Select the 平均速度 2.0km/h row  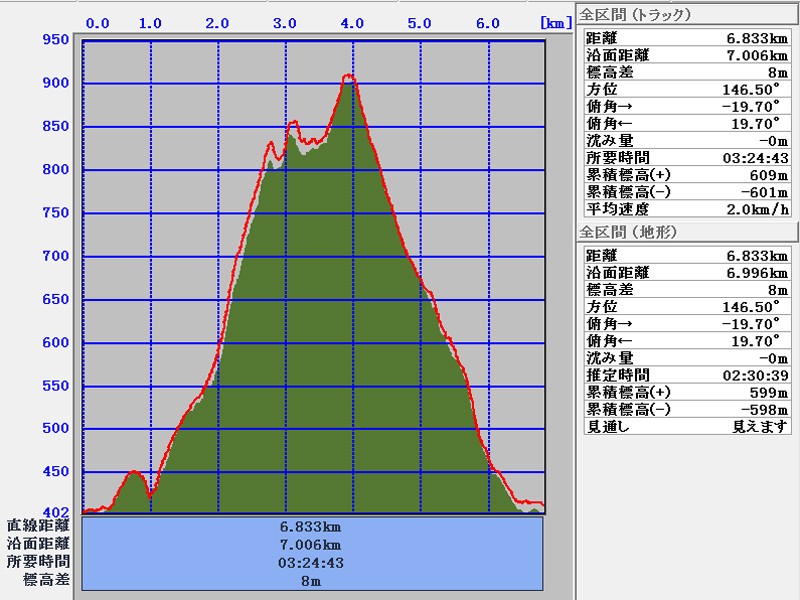pos(687,209)
